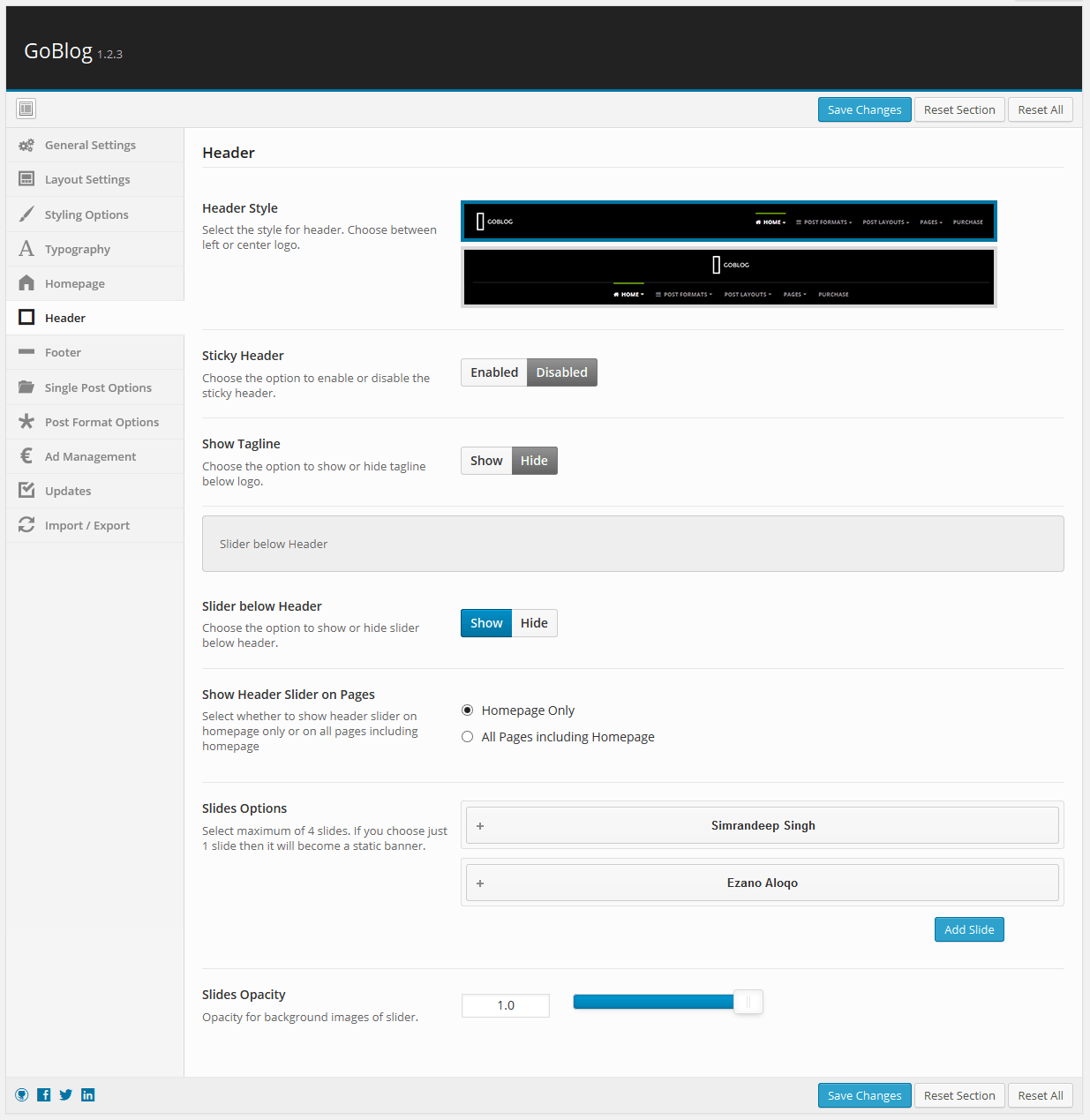The image size is (1090, 1120).
Task: Open Layout Settings section
Action: click(x=95, y=179)
